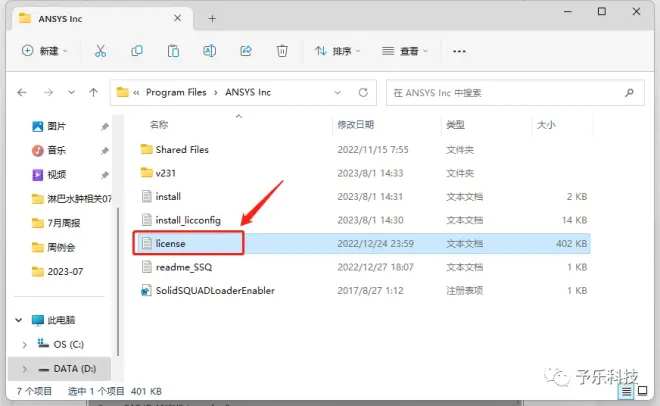Image resolution: width=660 pixels, height=406 pixels.
Task: Click the Paste clipboard icon
Action: (173, 51)
